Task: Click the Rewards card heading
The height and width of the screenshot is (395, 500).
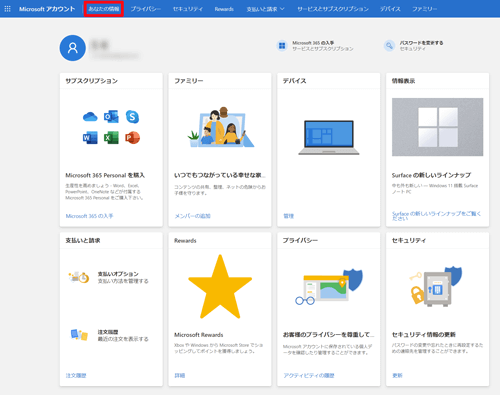Action: (x=185, y=240)
